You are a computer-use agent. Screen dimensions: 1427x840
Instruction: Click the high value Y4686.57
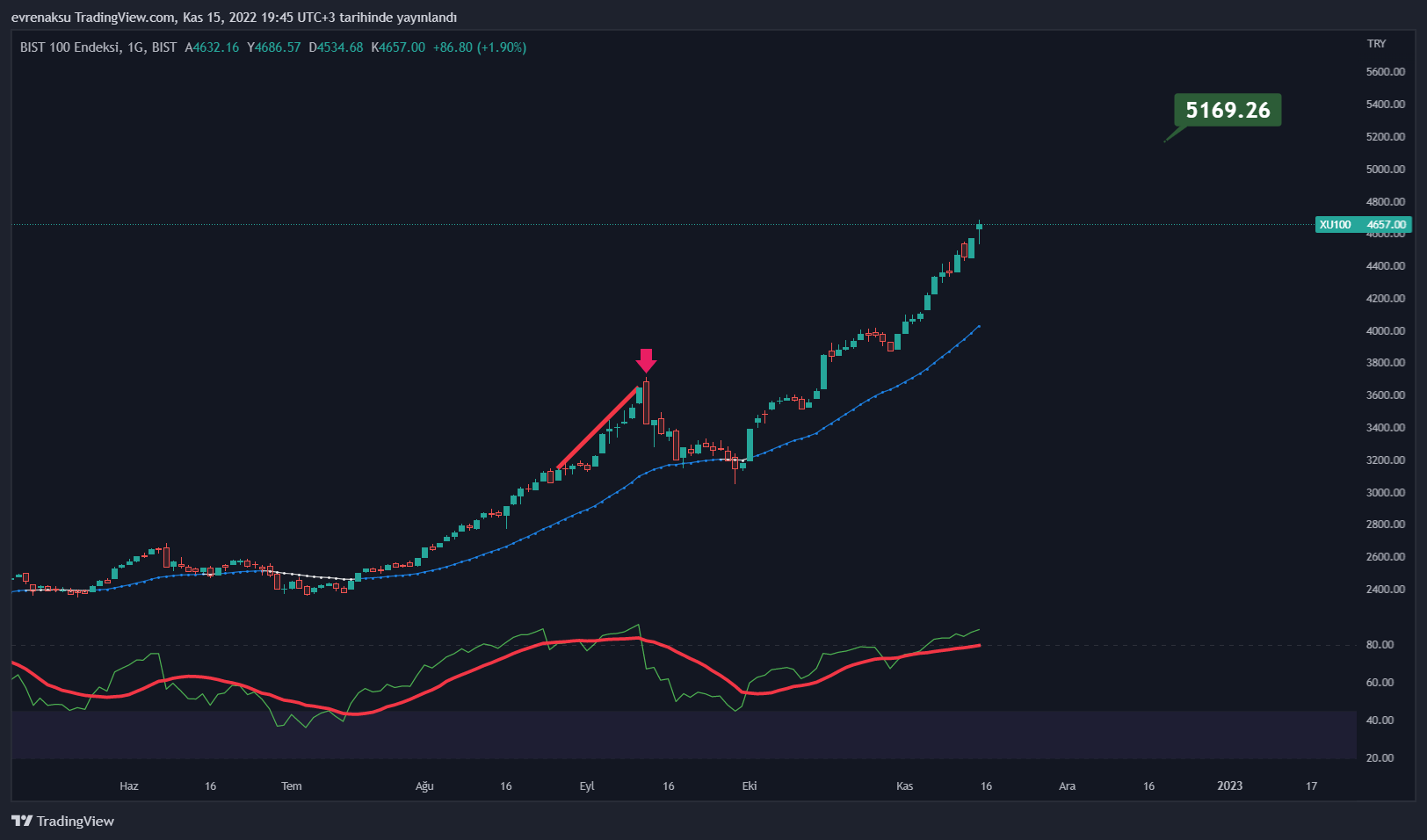(x=274, y=47)
